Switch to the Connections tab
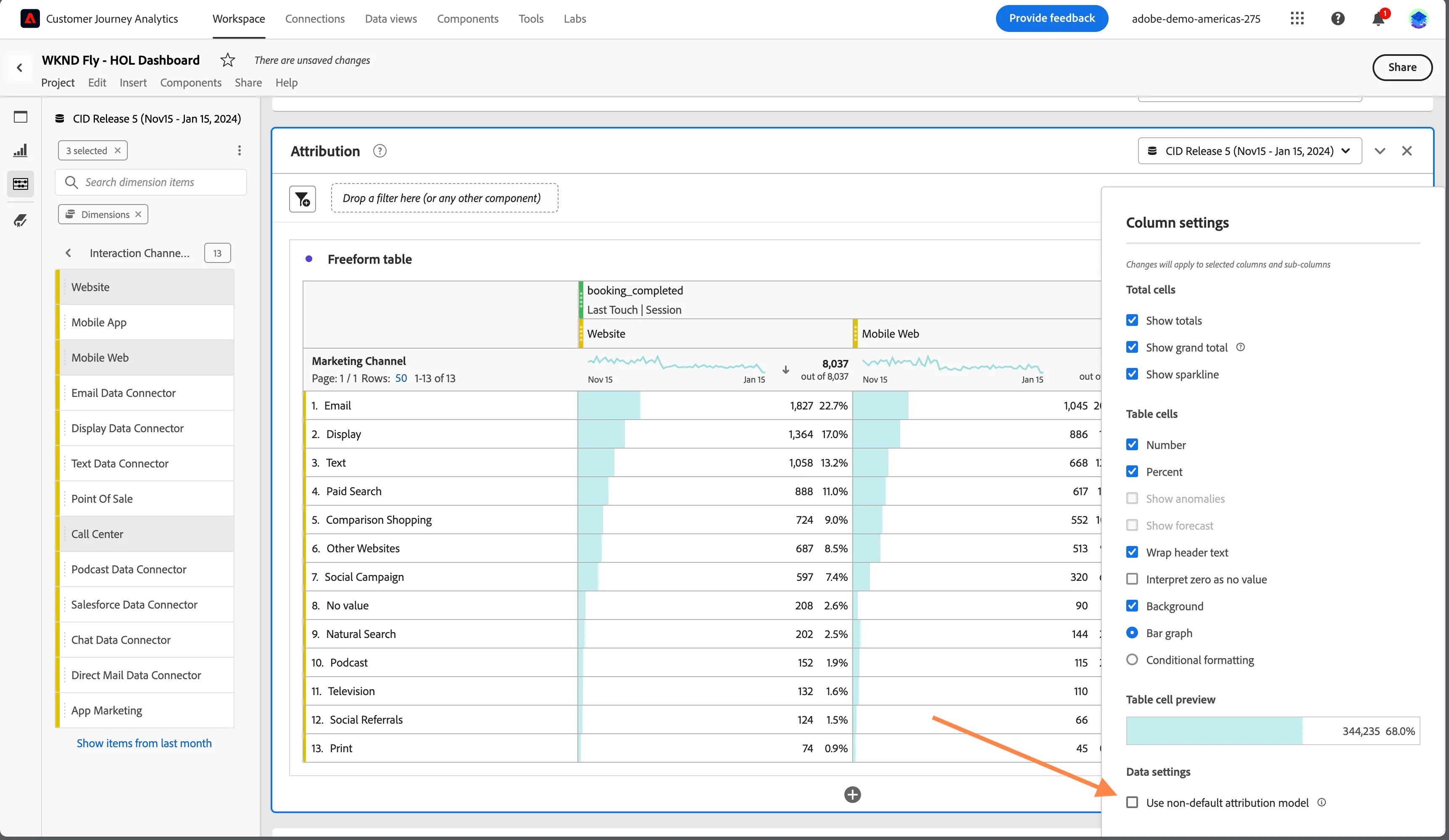Screen dimensions: 1449x840 coord(314,18)
